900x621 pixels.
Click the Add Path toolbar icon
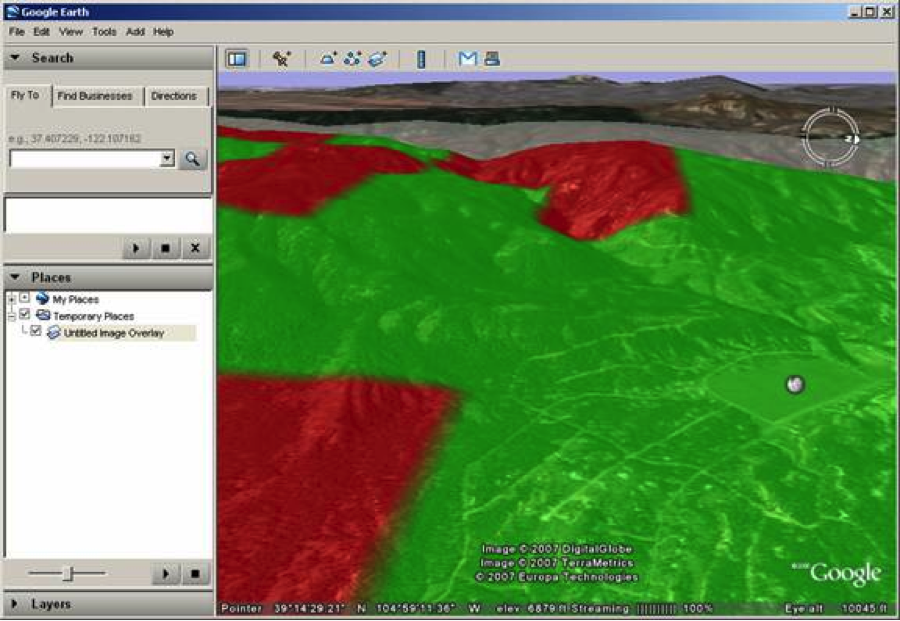352,59
